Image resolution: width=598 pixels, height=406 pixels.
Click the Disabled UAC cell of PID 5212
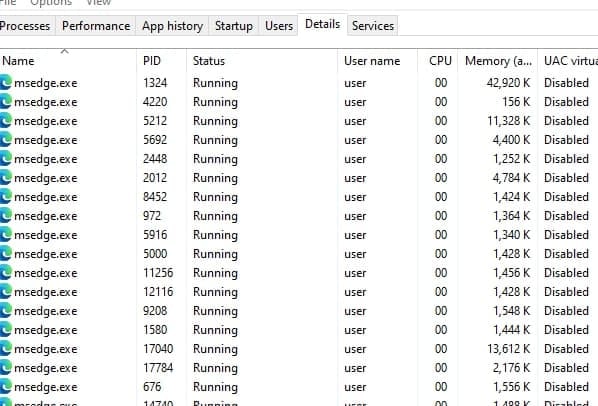tap(566, 121)
